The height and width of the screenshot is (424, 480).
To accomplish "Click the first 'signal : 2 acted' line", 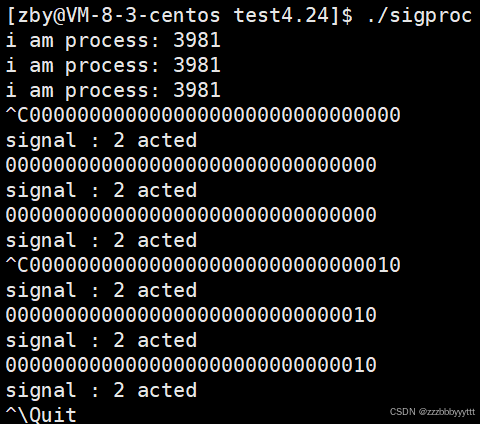I will pos(101,141).
